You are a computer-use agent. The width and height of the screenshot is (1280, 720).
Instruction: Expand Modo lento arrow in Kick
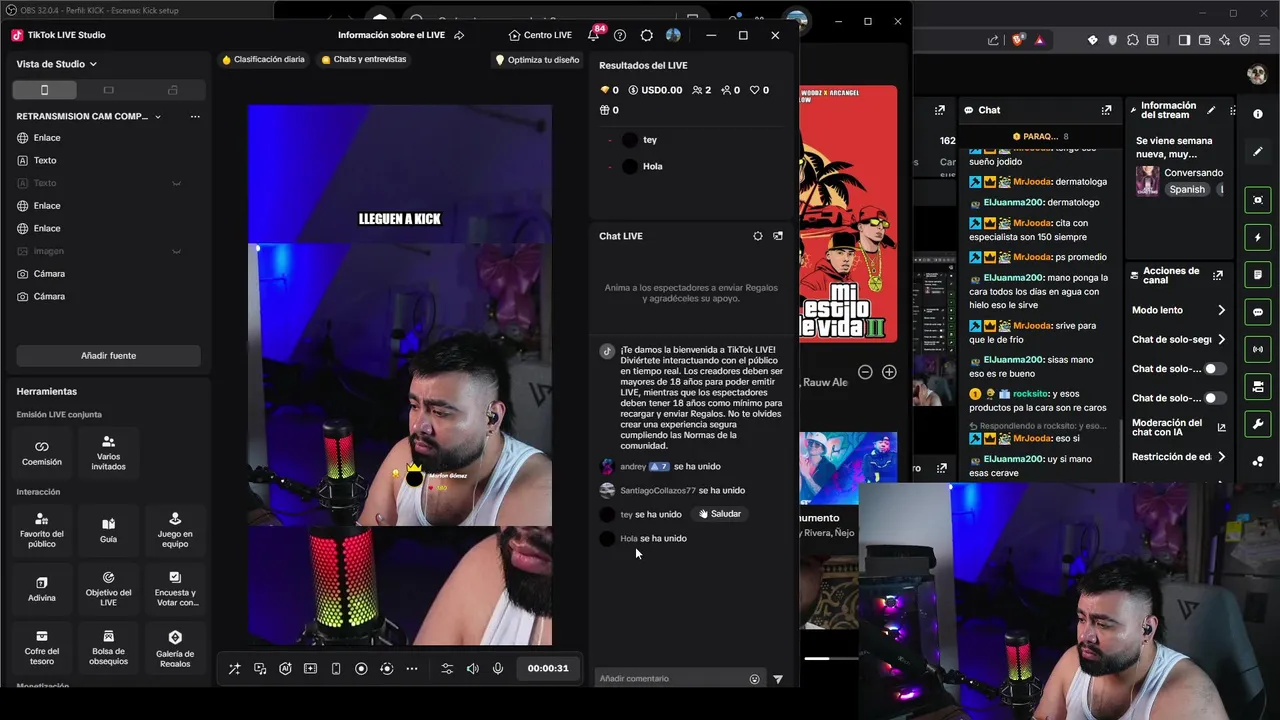[x=1221, y=310]
